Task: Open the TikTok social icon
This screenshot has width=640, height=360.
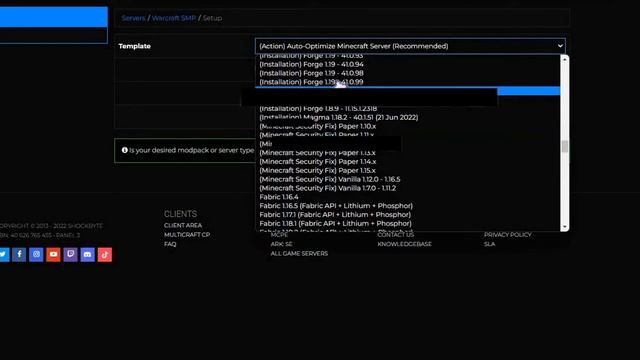Action: click(104, 255)
